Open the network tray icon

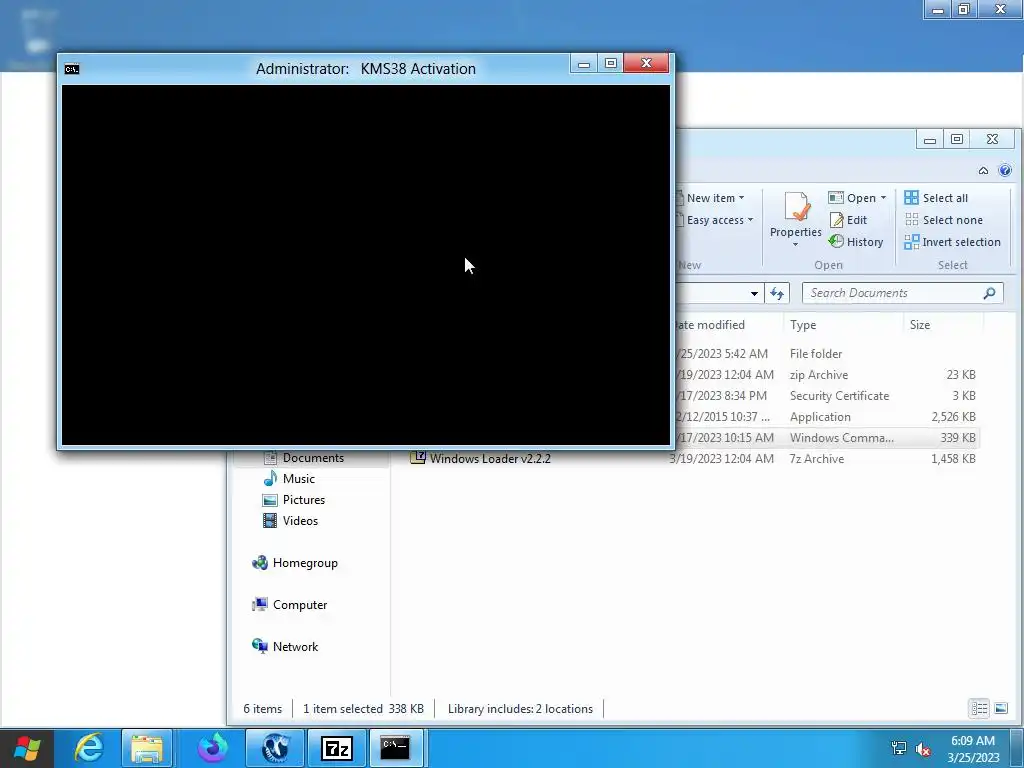tap(899, 749)
